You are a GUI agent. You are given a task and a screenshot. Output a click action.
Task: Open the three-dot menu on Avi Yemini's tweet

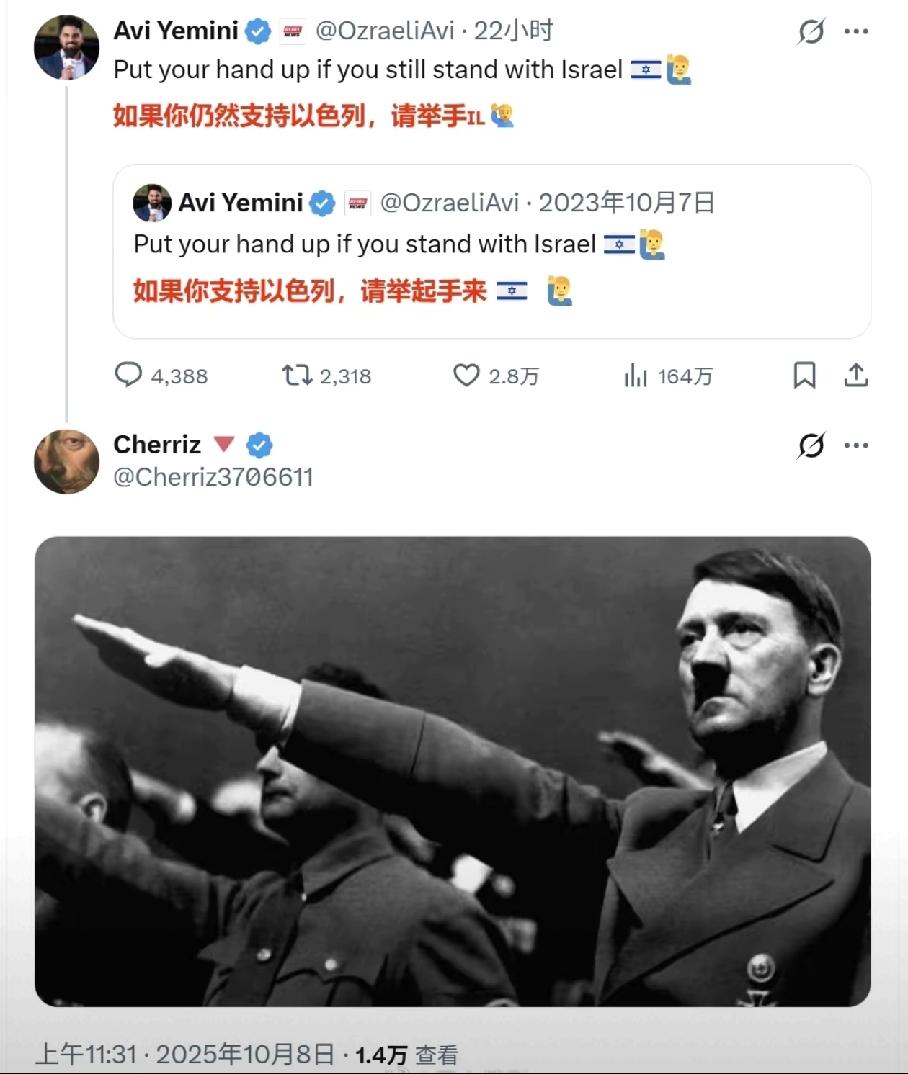click(x=856, y=32)
